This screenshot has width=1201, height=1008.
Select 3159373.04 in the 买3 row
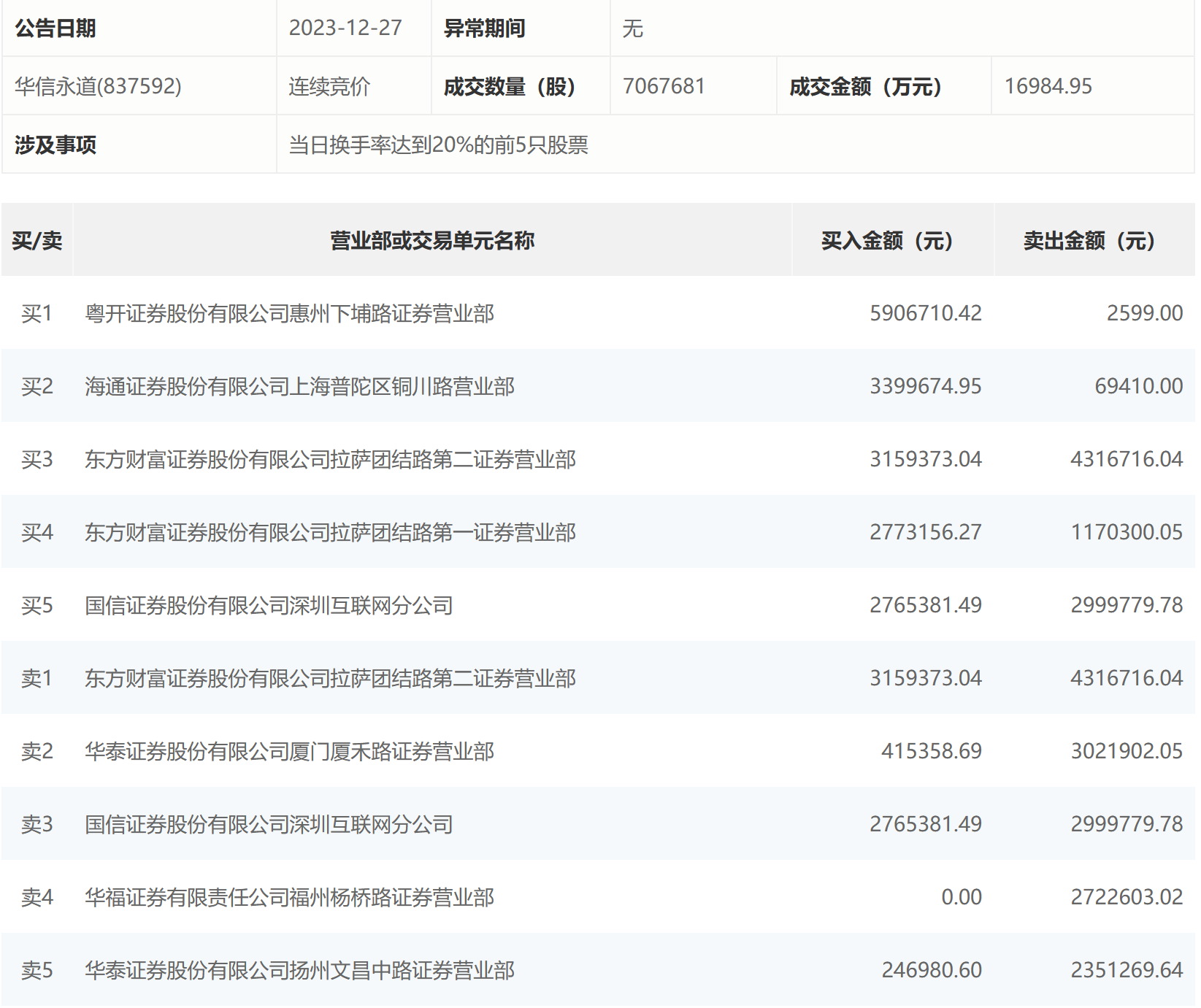926,459
